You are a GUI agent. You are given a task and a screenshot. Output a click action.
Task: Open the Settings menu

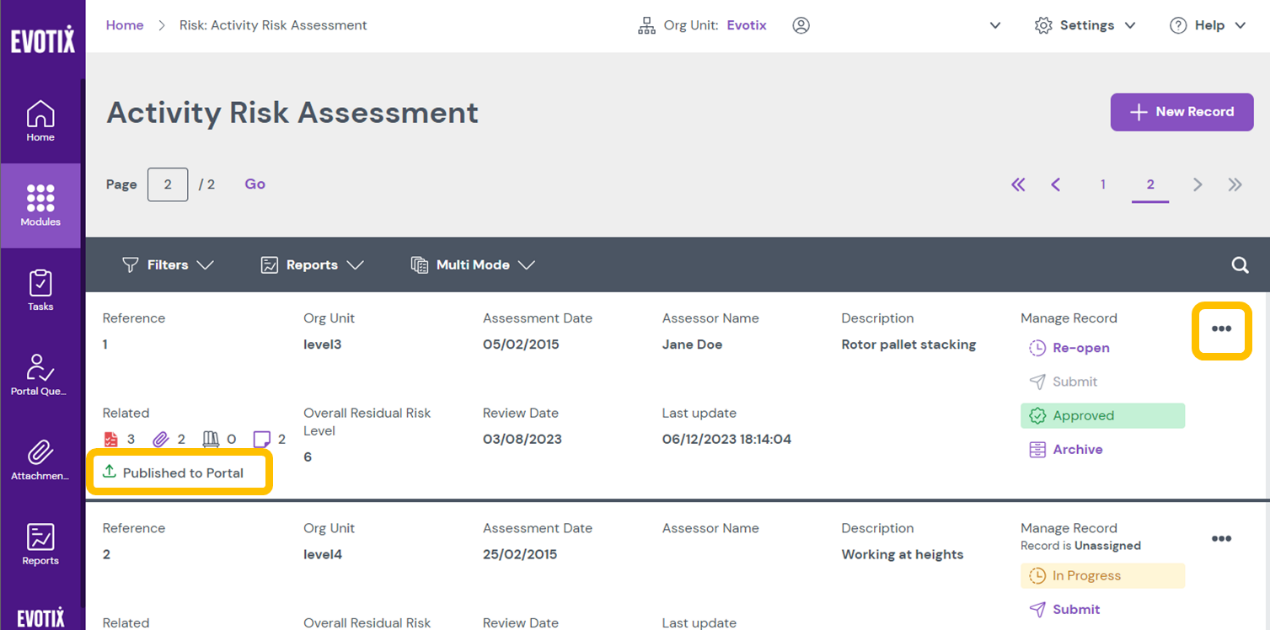(x=1085, y=25)
